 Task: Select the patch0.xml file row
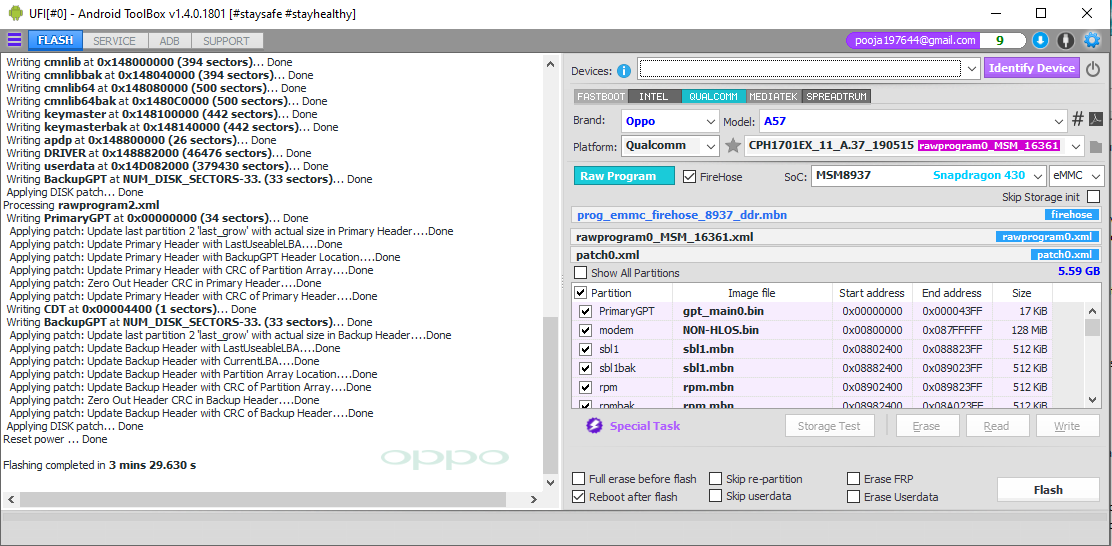pyautogui.click(x=837, y=255)
